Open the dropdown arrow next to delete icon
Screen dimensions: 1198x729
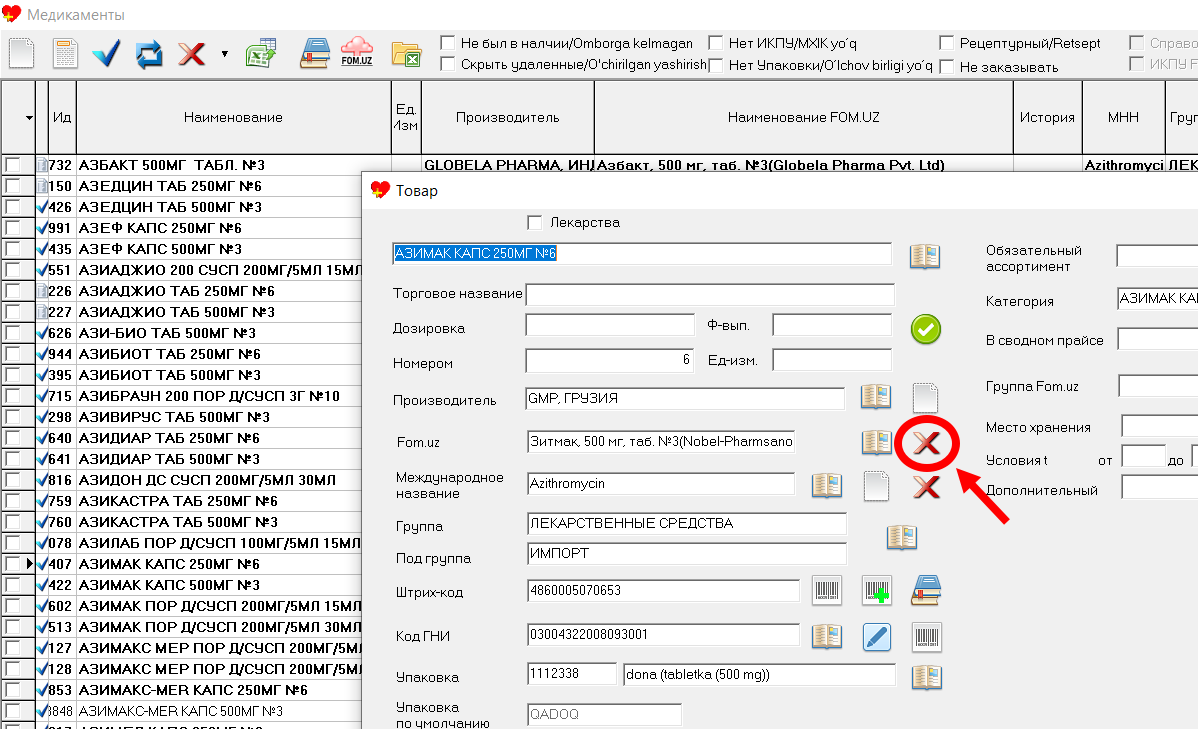[x=225, y=54]
